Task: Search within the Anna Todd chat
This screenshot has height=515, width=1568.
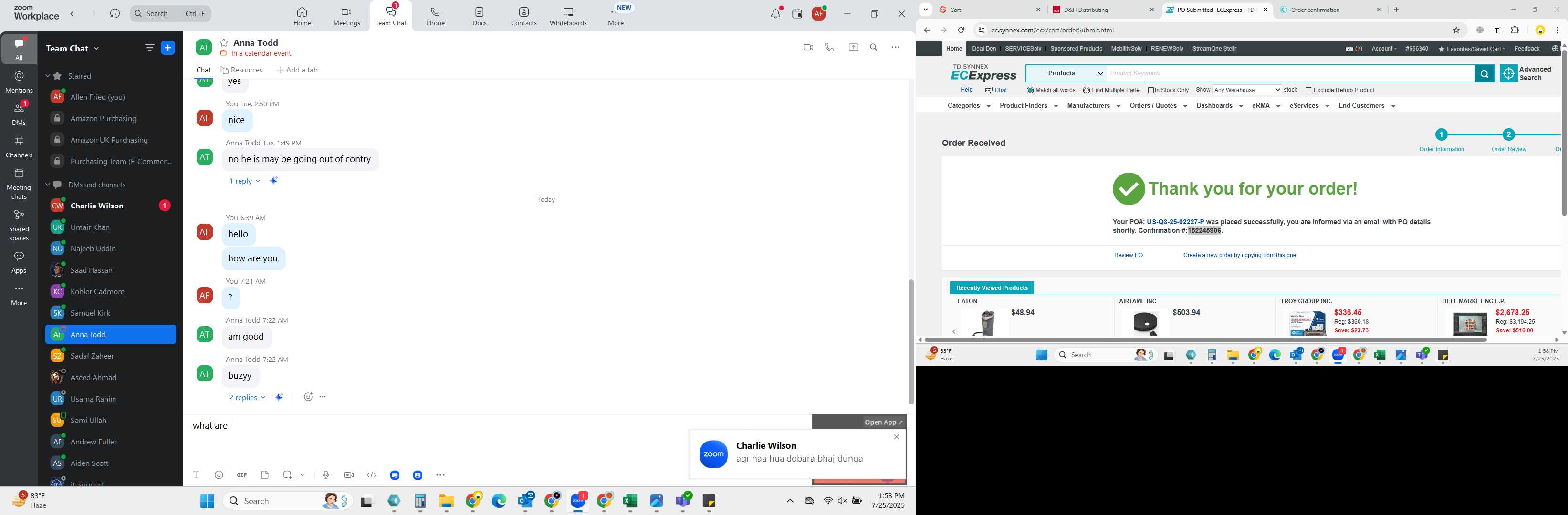Action: pyautogui.click(x=874, y=47)
